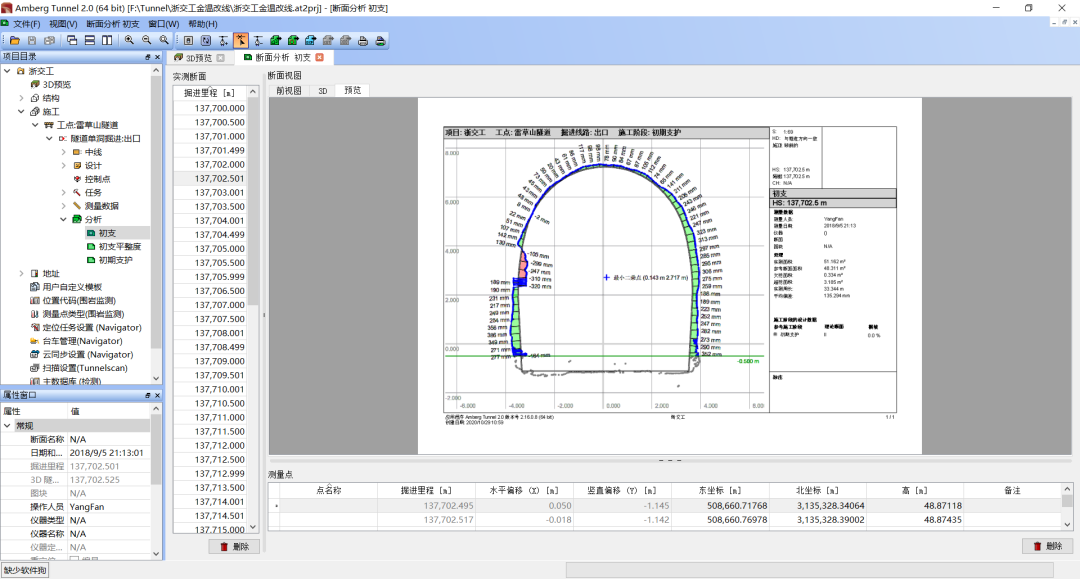Expand the 结构 tree node
This screenshot has width=1080, height=579.
point(21,98)
